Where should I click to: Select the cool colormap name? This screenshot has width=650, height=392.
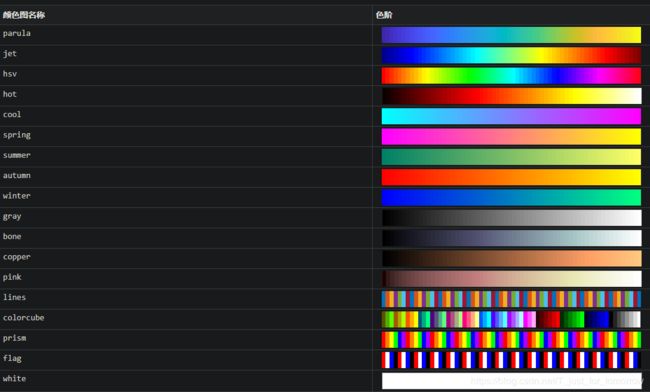(12, 114)
